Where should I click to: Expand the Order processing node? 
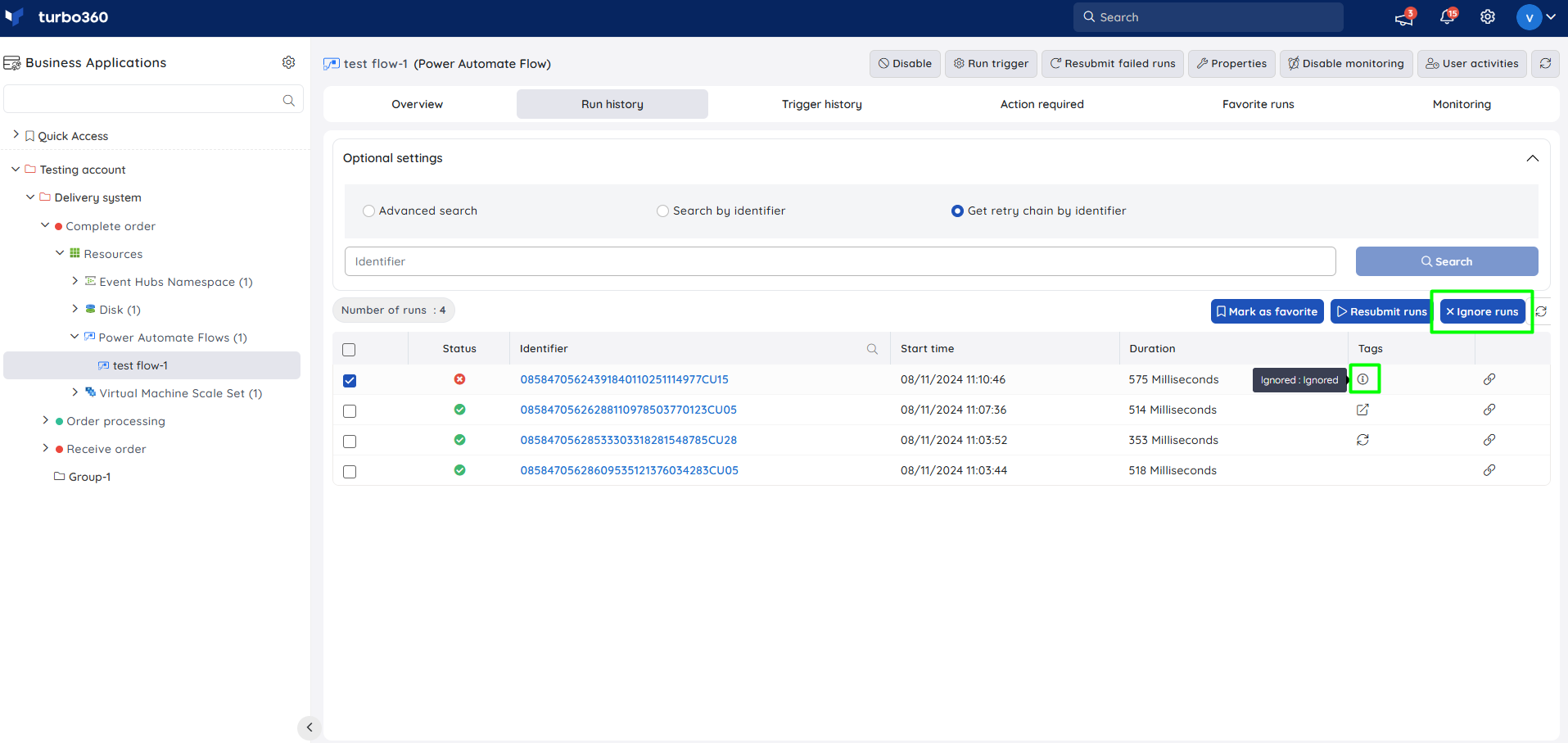coord(45,420)
